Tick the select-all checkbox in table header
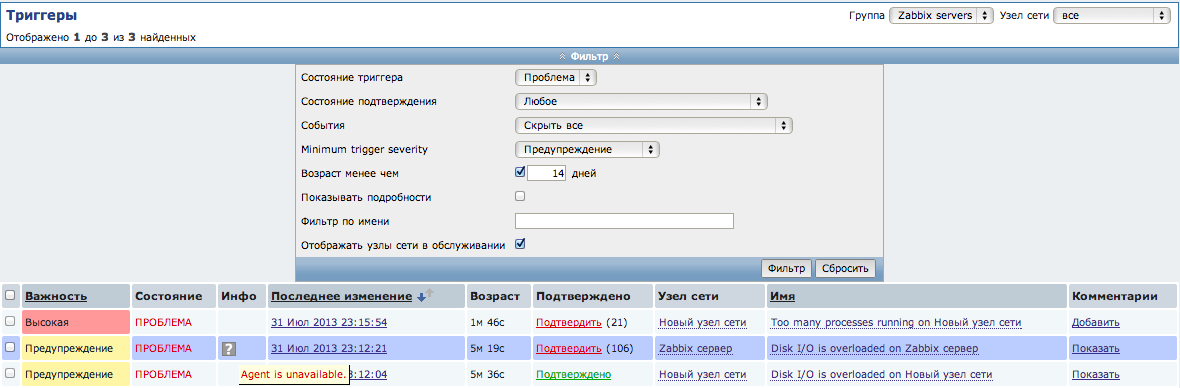This screenshot has height=388, width=1180. 10,296
